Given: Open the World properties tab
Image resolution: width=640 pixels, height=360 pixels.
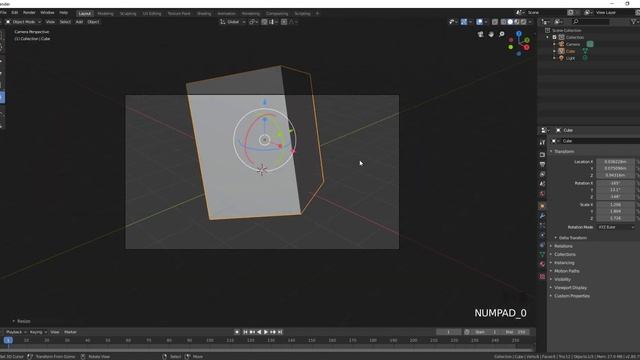Looking at the screenshot, I should click(542, 194).
